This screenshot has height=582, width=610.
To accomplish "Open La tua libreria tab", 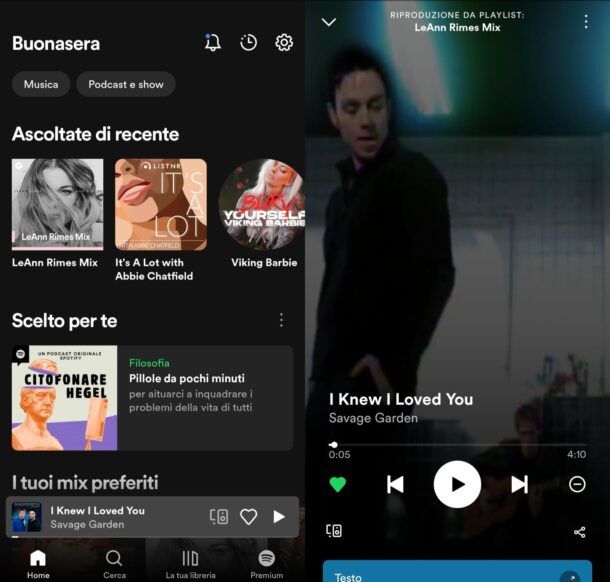I will pyautogui.click(x=191, y=564).
